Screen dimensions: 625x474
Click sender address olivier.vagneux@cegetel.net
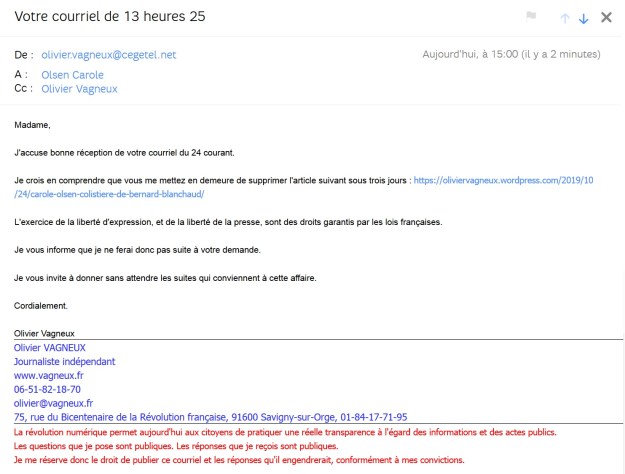coord(108,55)
